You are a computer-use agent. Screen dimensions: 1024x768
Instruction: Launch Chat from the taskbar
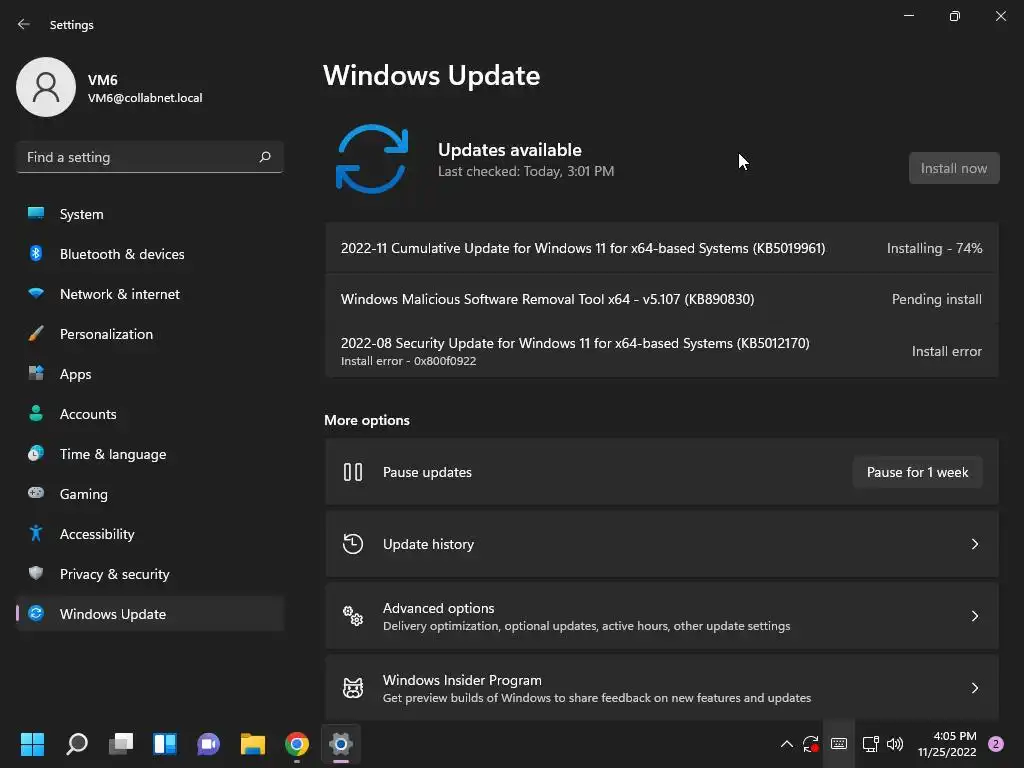click(208, 744)
